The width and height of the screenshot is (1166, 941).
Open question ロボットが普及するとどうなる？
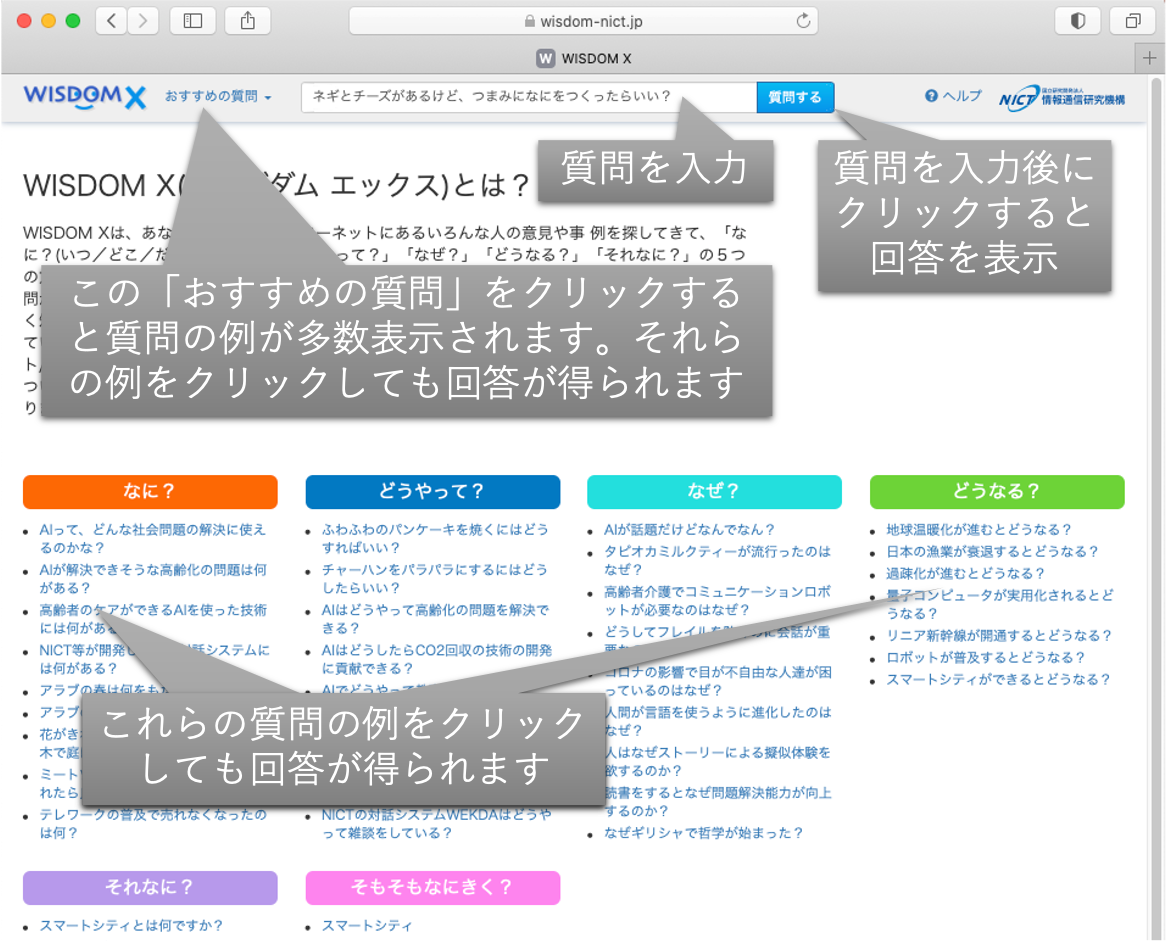pos(985,658)
